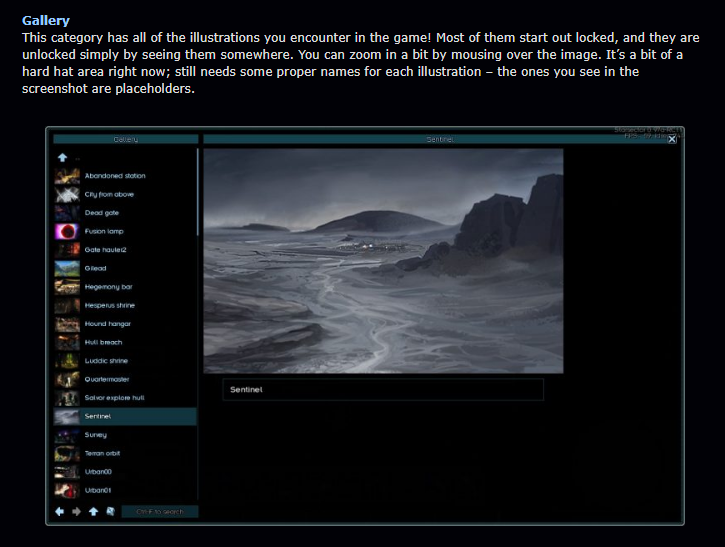725x547 pixels.
Task: Open the City from above illustration
Action: coord(109,194)
